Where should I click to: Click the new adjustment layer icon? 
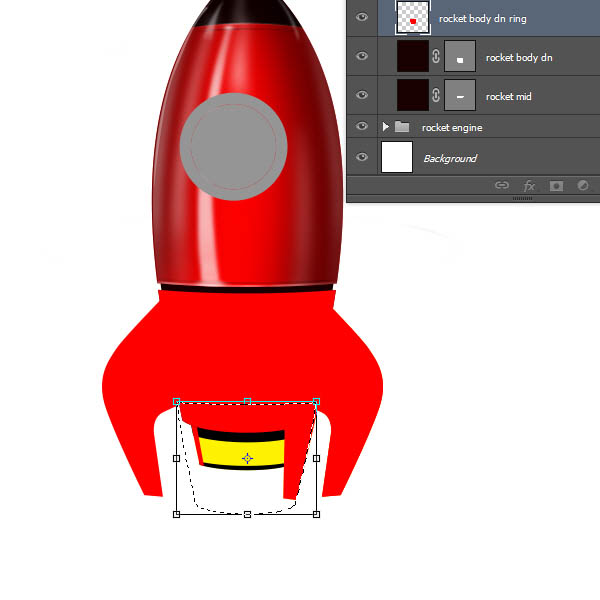[583, 186]
